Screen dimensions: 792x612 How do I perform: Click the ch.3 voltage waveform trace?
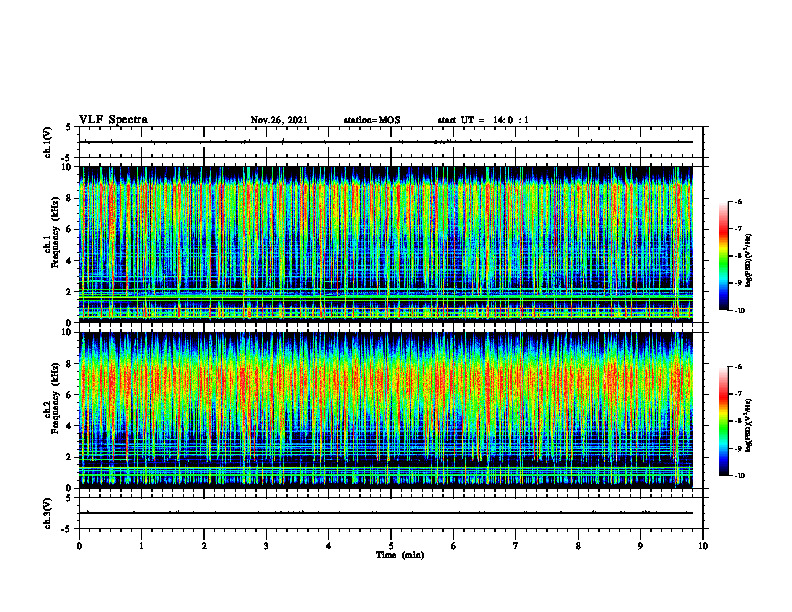386,513
